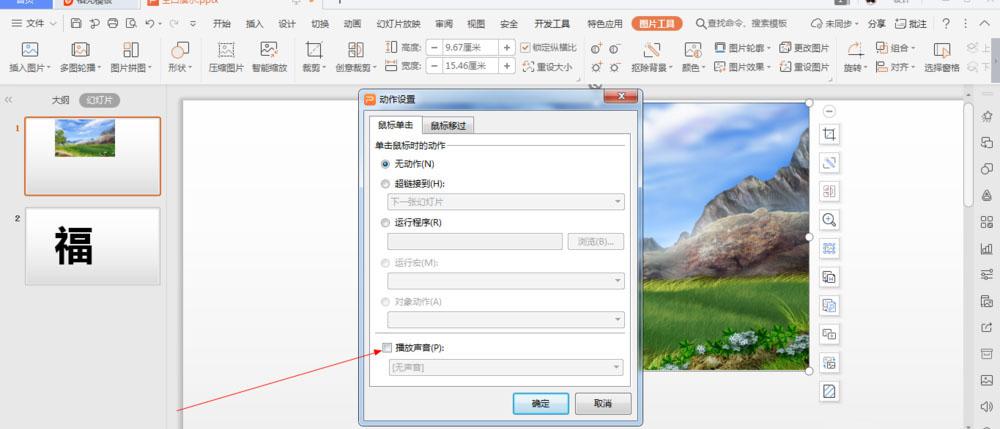Expand the Group (组合) dropdown
The height and width of the screenshot is (429, 1000).
(x=913, y=48)
